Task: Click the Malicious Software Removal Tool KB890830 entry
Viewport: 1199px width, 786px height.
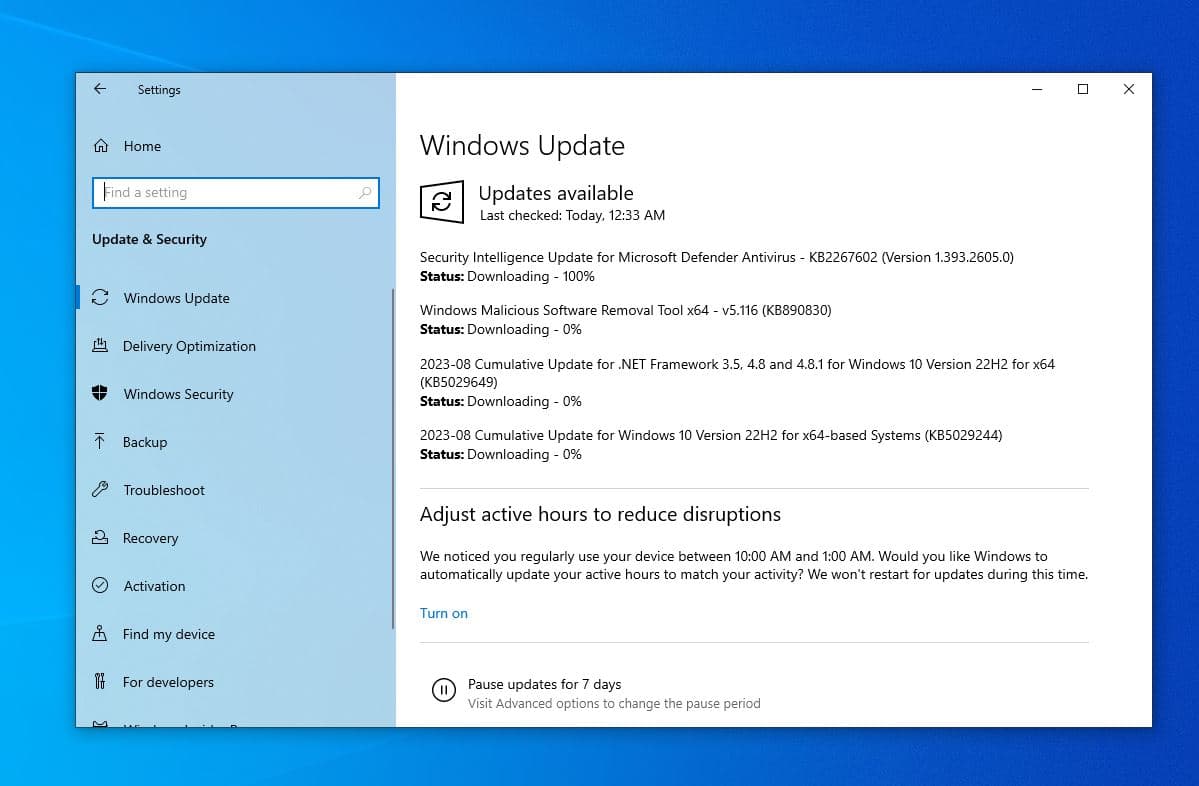Action: (x=625, y=310)
